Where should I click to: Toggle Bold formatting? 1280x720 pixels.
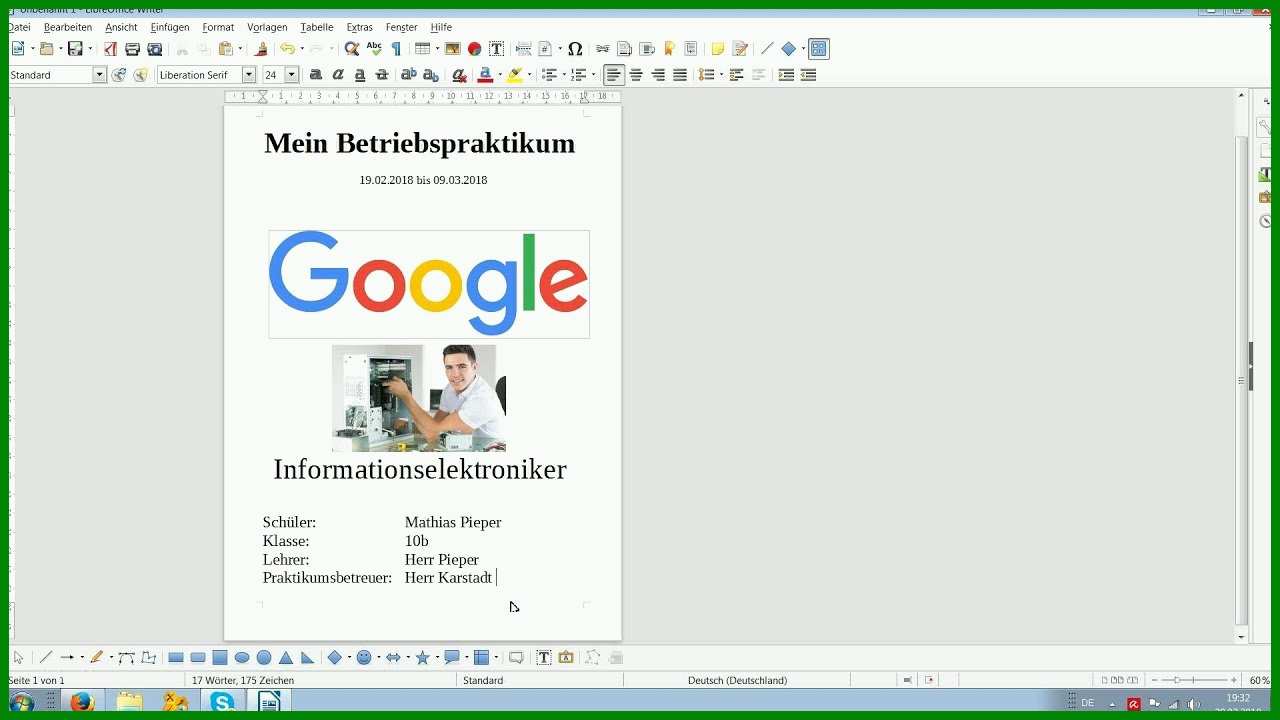point(316,75)
